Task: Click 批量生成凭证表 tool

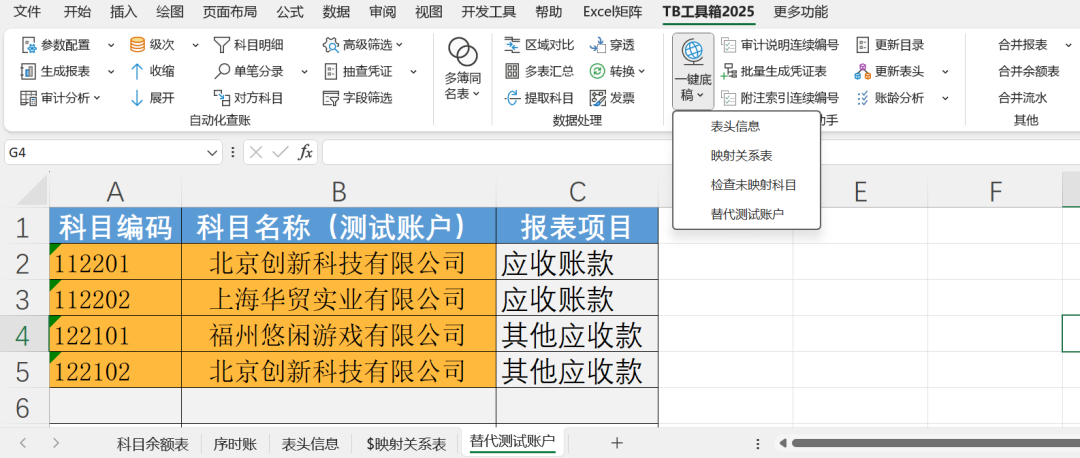Action: point(774,71)
